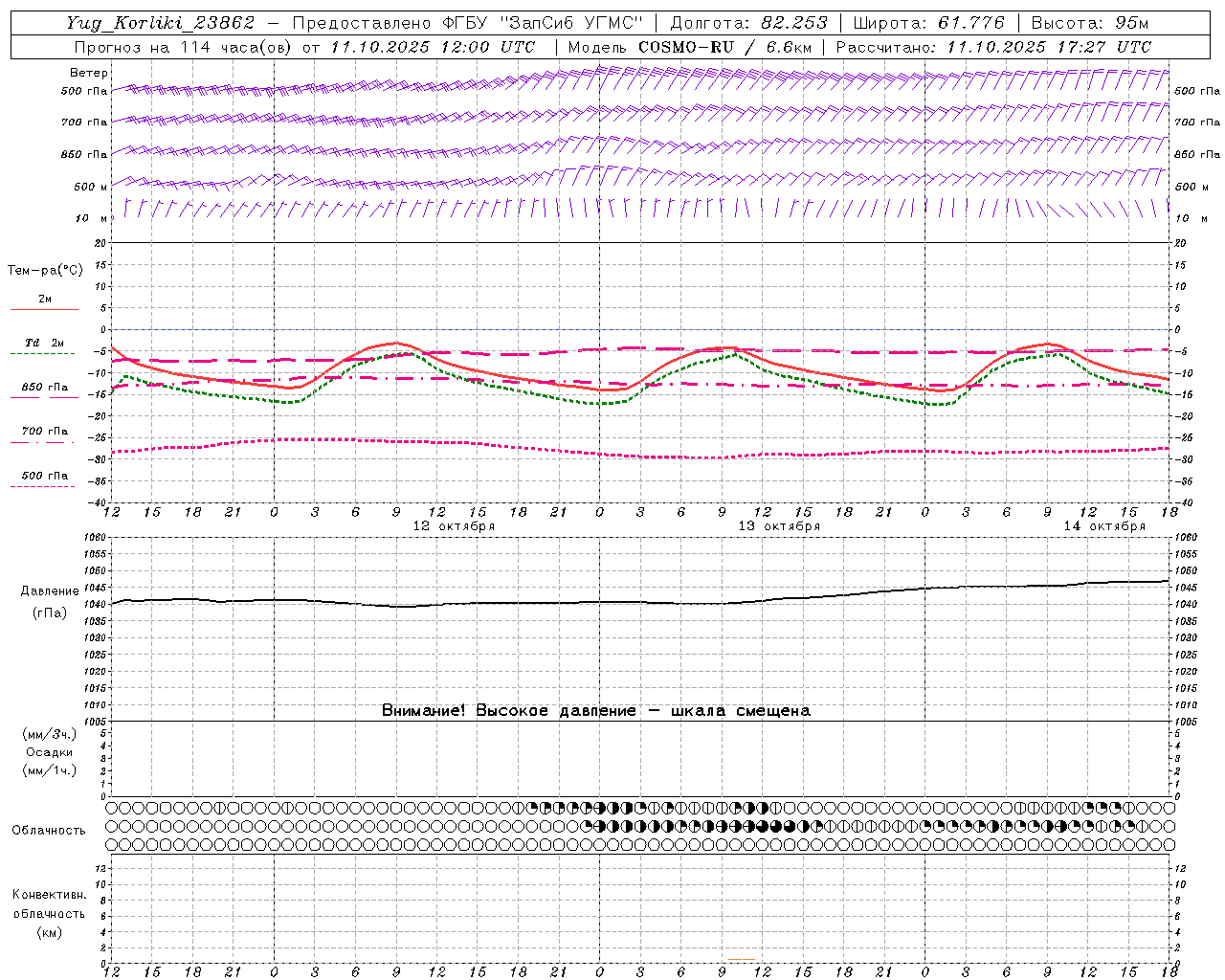Click the computed time Рассчитано: 11.10.2025 17:27 UTC
1225x980 pixels.
[x=993, y=47]
